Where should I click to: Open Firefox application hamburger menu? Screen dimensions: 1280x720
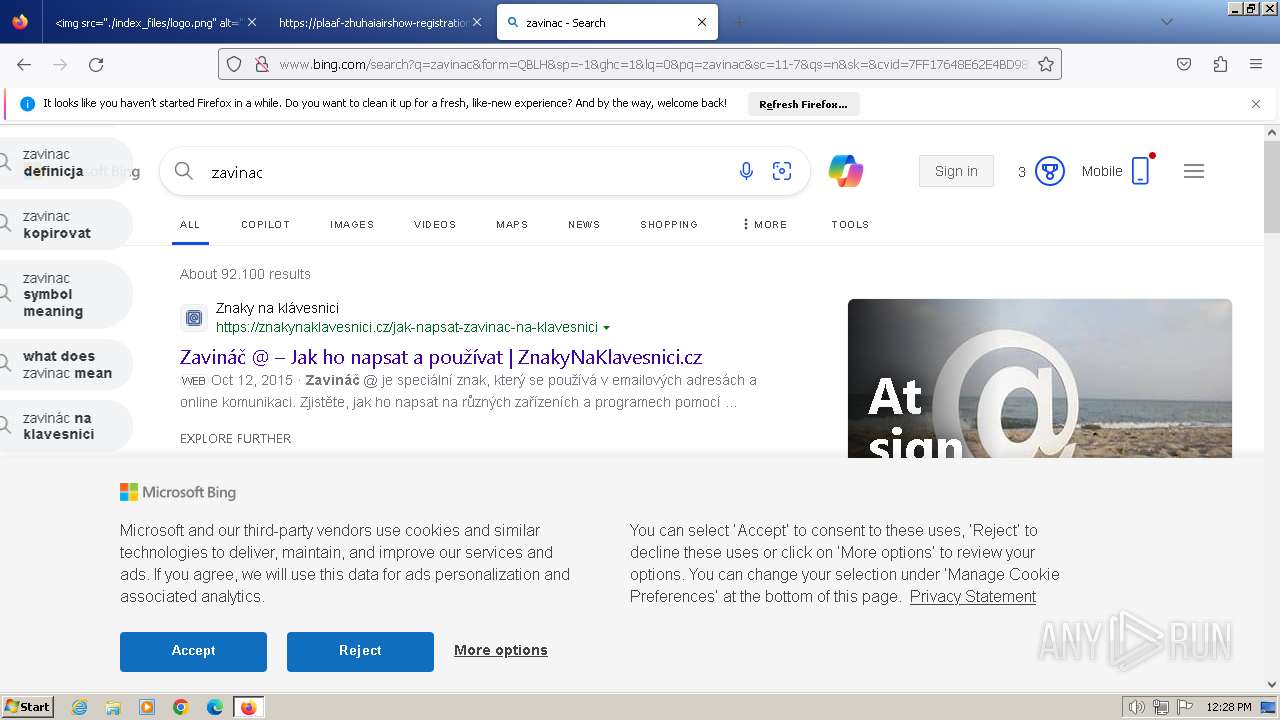(1256, 64)
